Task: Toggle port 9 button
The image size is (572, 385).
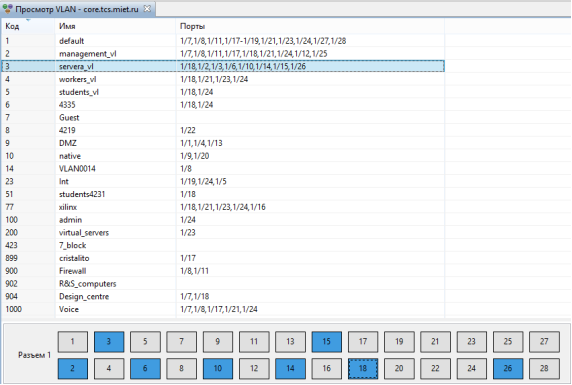Action: pos(218,342)
